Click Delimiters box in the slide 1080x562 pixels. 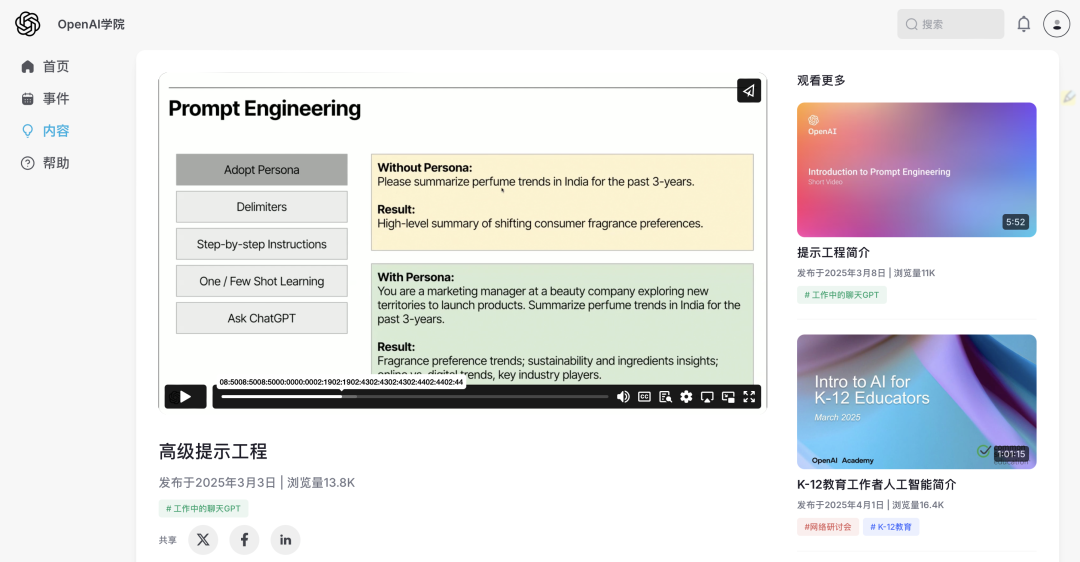(x=262, y=207)
